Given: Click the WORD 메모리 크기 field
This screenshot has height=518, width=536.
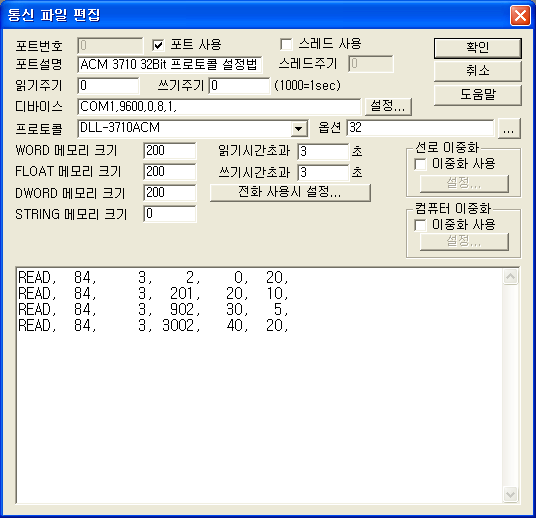Looking at the screenshot, I should coord(170,151).
